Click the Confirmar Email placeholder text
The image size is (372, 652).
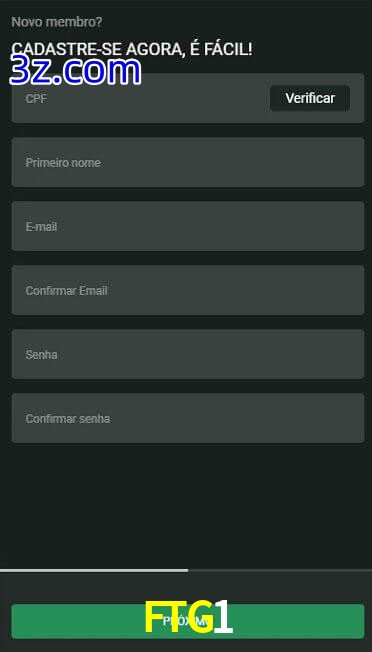pos(67,291)
